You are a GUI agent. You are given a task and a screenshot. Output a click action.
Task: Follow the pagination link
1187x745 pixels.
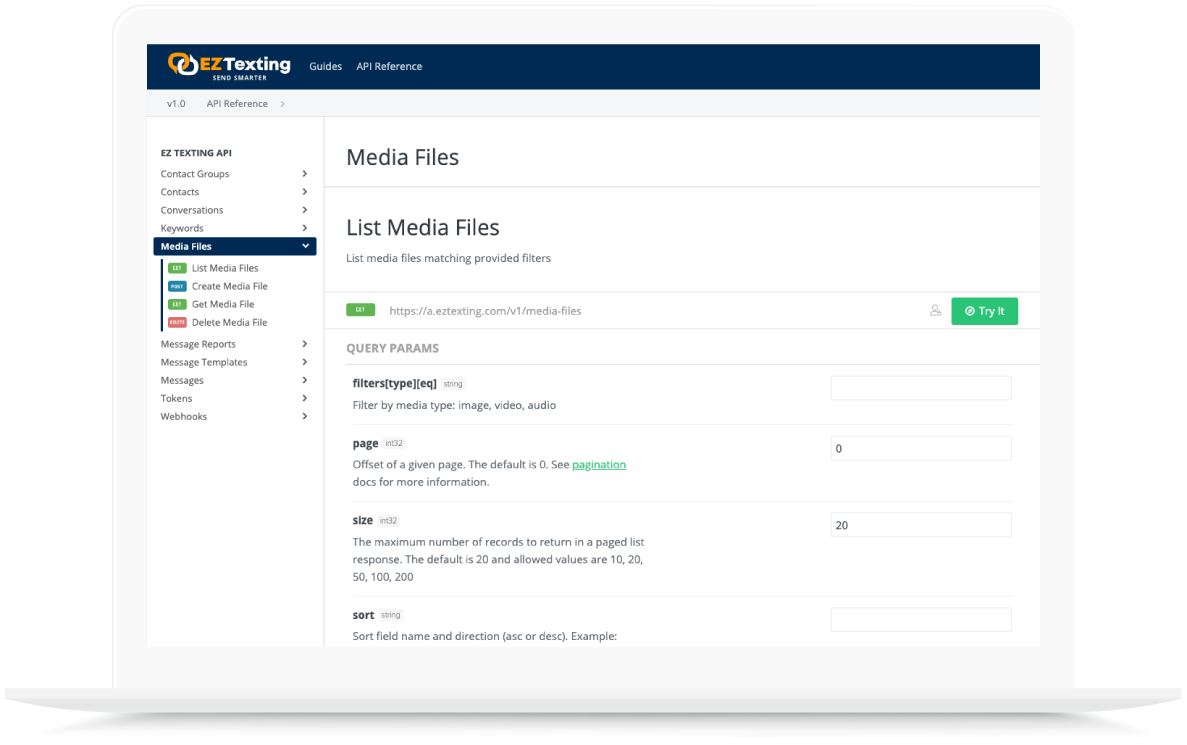(599, 465)
